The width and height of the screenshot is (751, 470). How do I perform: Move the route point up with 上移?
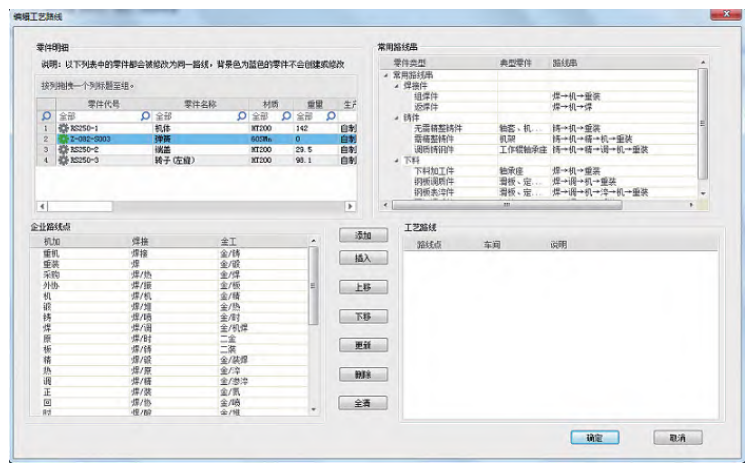click(x=363, y=286)
